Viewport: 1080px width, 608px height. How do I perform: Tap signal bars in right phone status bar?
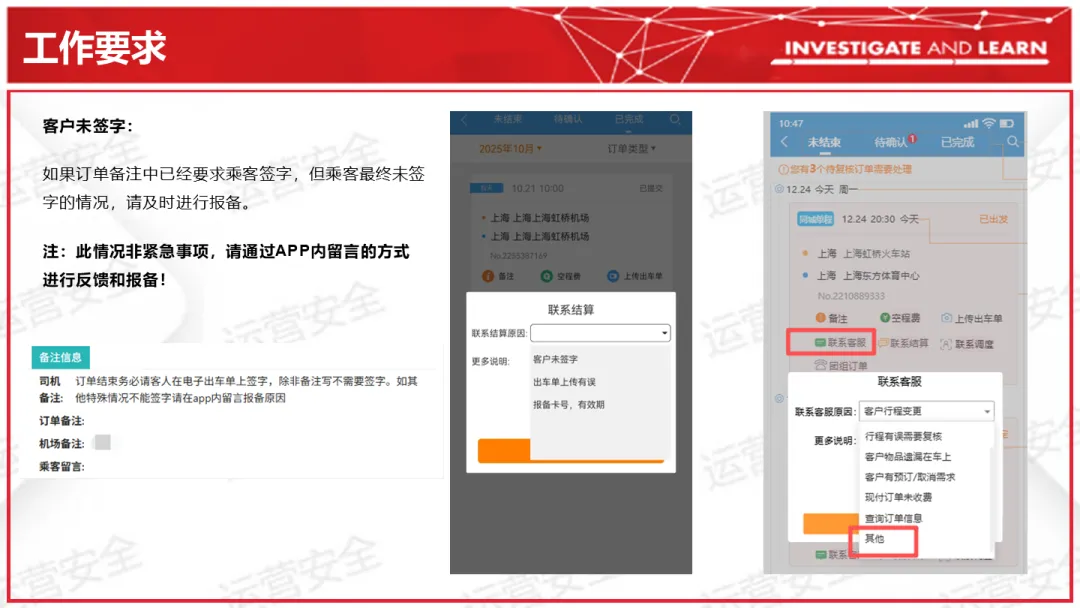click(970, 124)
